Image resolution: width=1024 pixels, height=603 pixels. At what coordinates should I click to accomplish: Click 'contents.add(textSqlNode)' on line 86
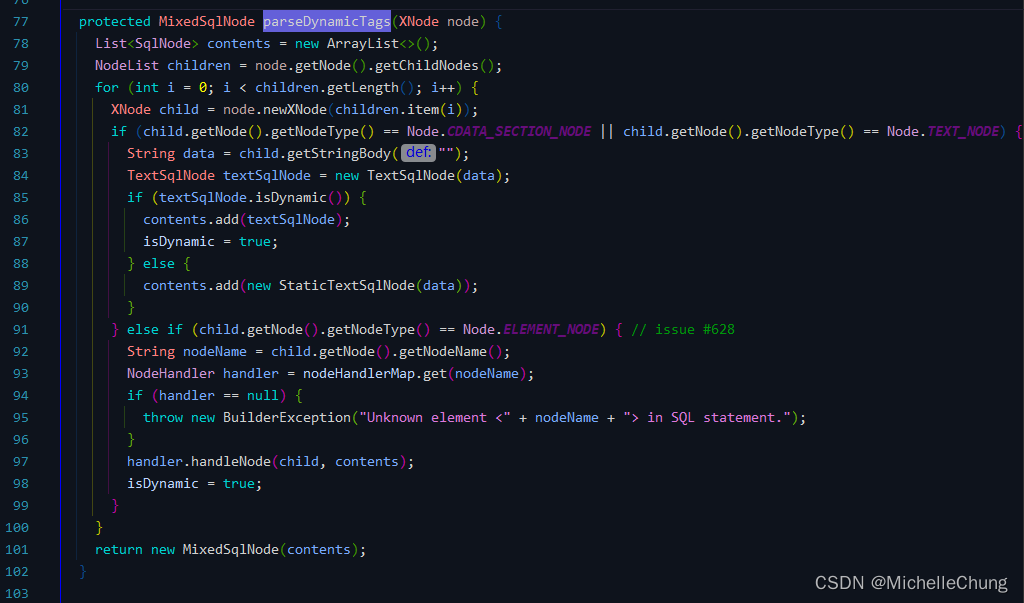coord(243,220)
